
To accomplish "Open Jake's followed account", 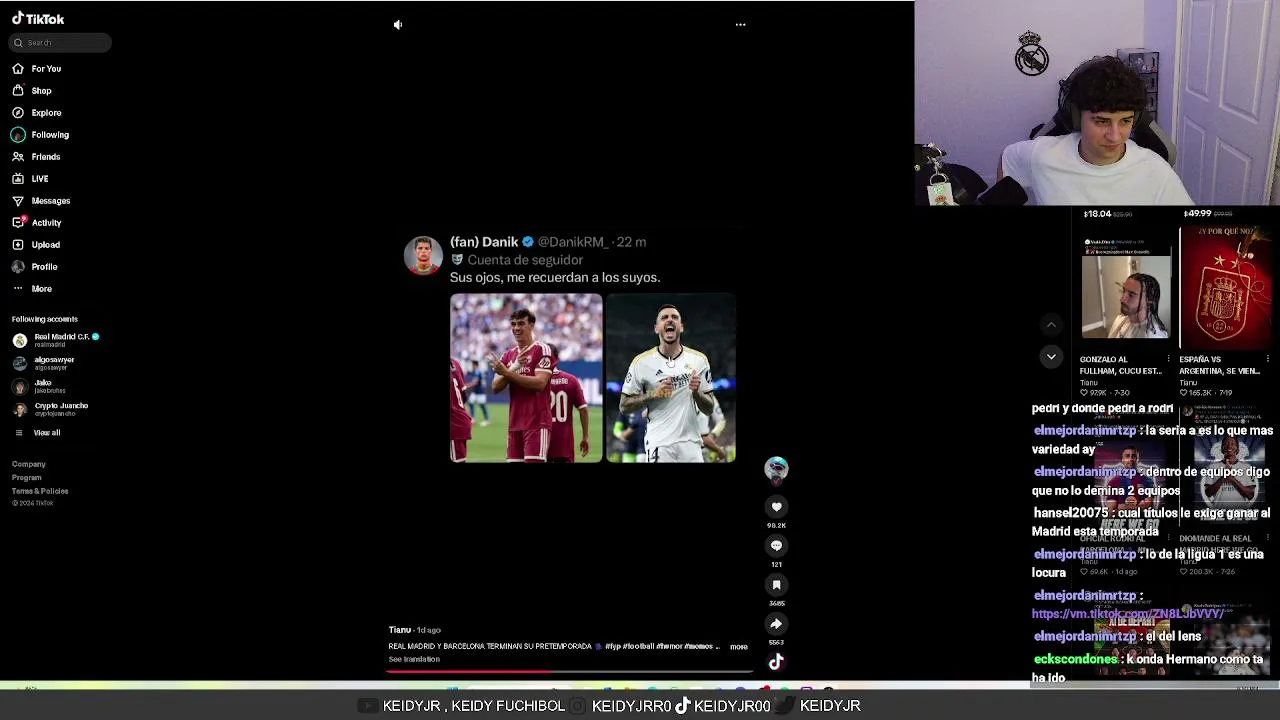I will point(39,386).
